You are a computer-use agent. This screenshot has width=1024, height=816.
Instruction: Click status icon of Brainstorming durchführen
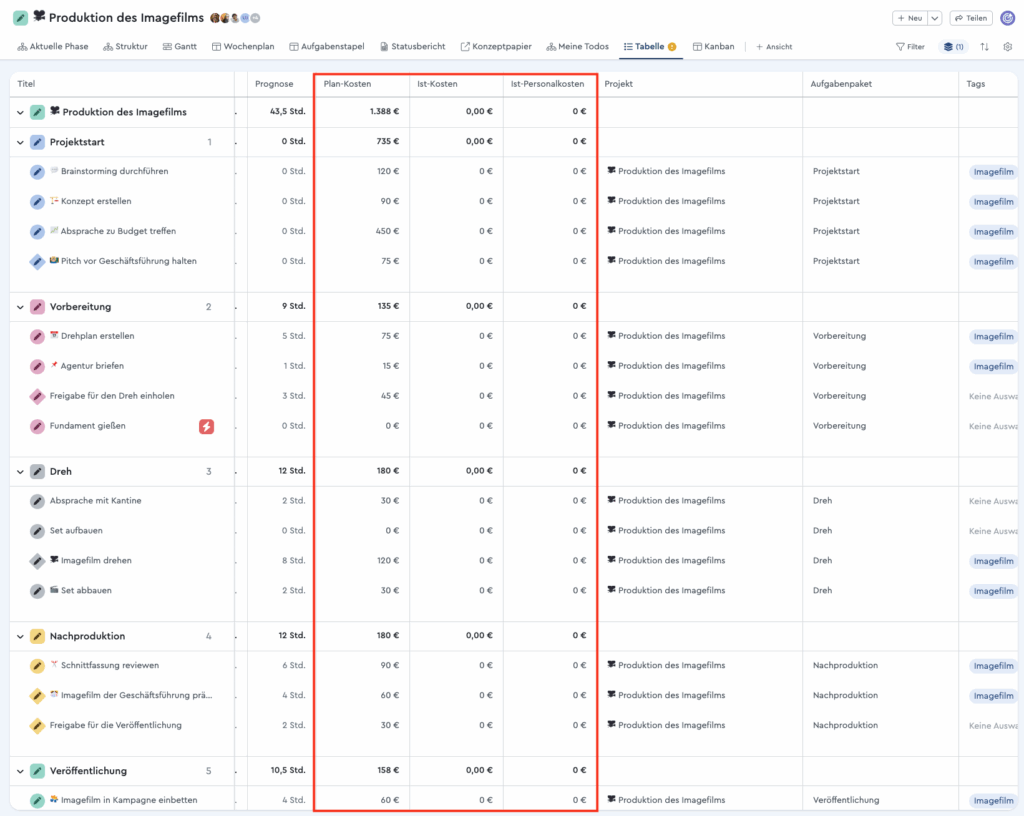pyautogui.click(x=37, y=172)
